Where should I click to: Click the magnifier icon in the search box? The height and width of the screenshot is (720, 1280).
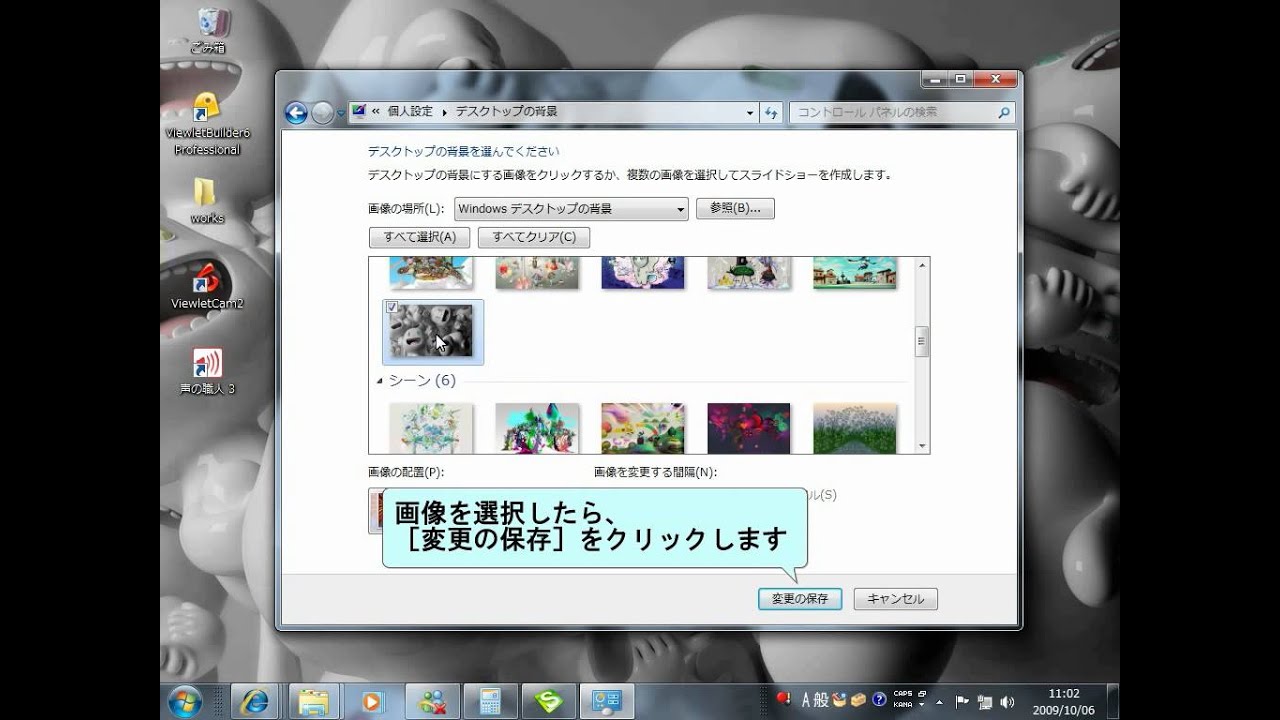1004,113
